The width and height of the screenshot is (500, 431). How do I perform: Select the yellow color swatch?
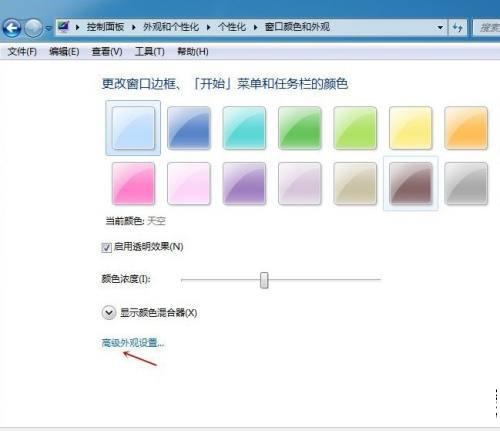click(411, 128)
